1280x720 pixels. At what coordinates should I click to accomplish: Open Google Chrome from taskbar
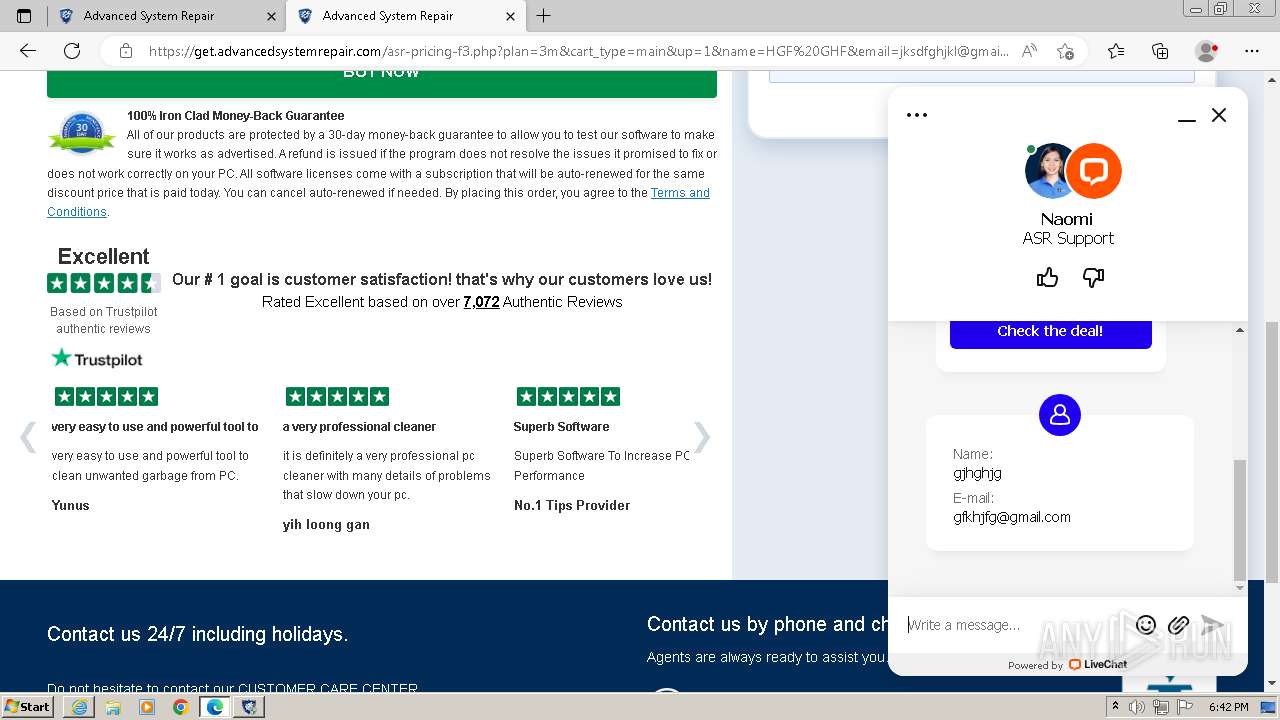click(x=181, y=707)
